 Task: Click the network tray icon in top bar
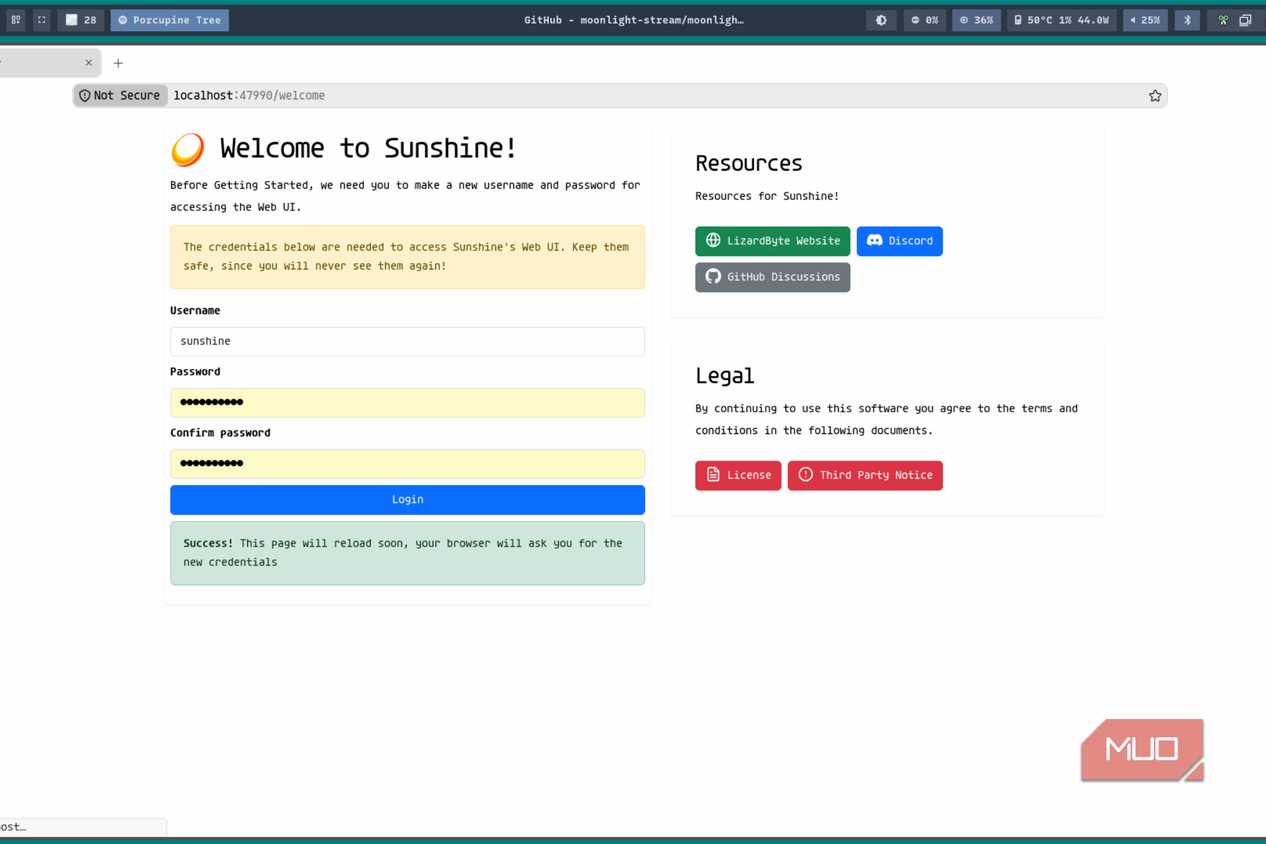[x=1222, y=20]
